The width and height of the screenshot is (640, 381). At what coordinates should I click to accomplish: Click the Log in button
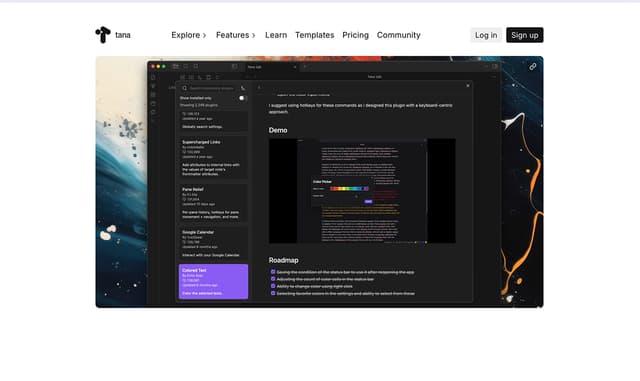486,35
